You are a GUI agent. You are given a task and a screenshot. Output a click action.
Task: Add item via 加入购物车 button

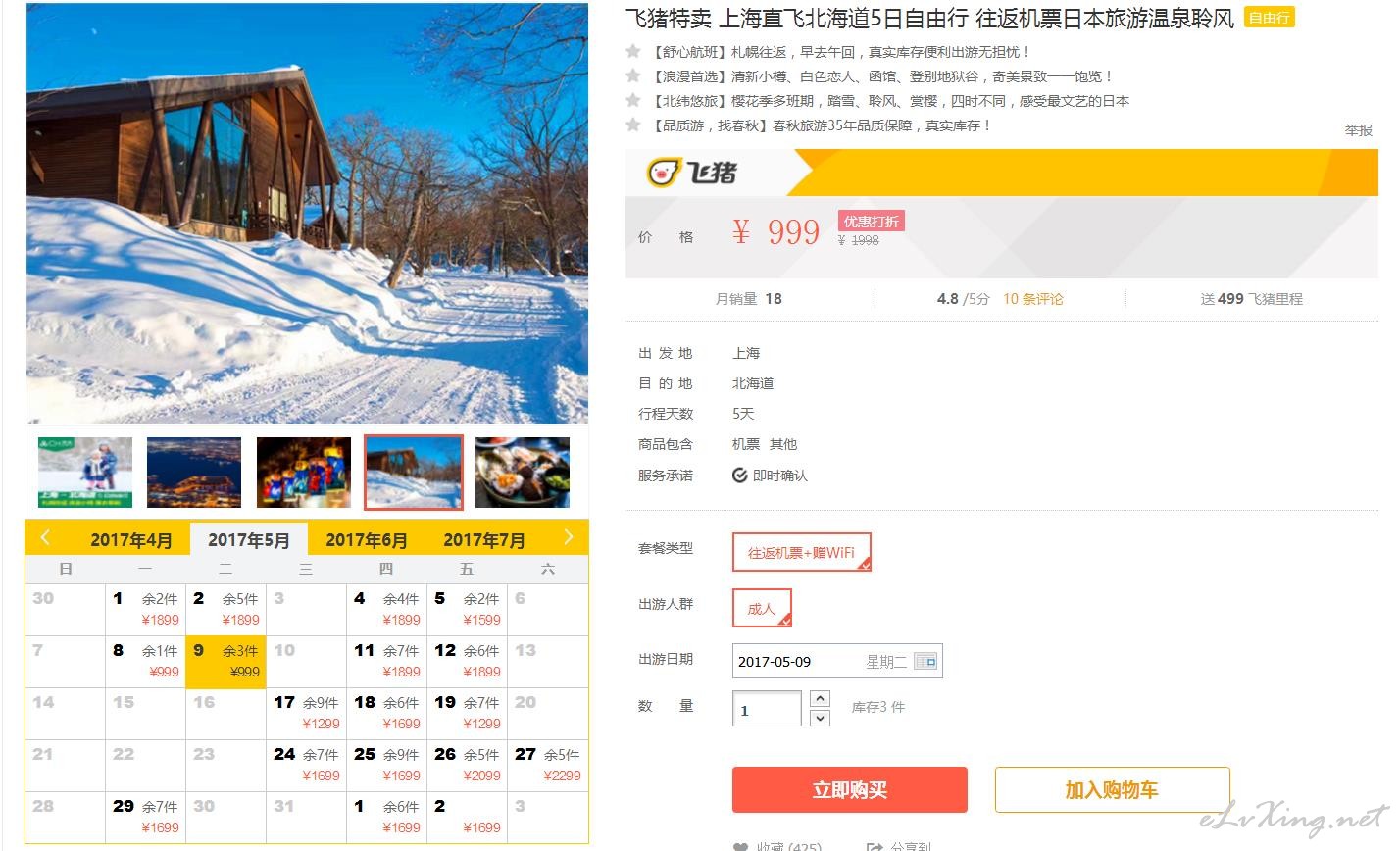pyautogui.click(x=1112, y=790)
